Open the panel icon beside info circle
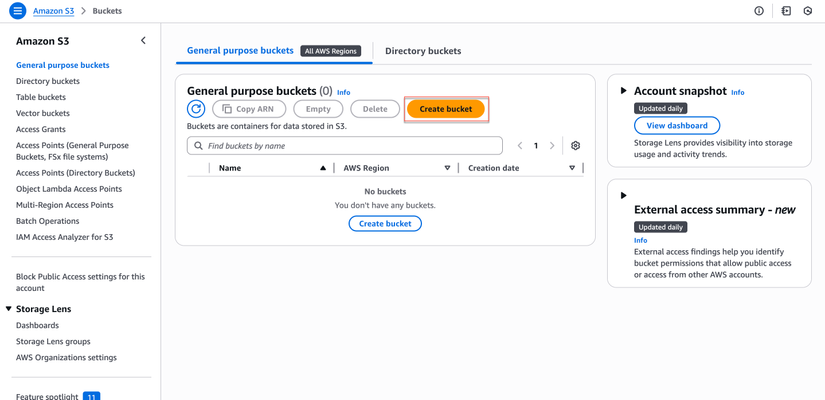 pyautogui.click(x=786, y=11)
